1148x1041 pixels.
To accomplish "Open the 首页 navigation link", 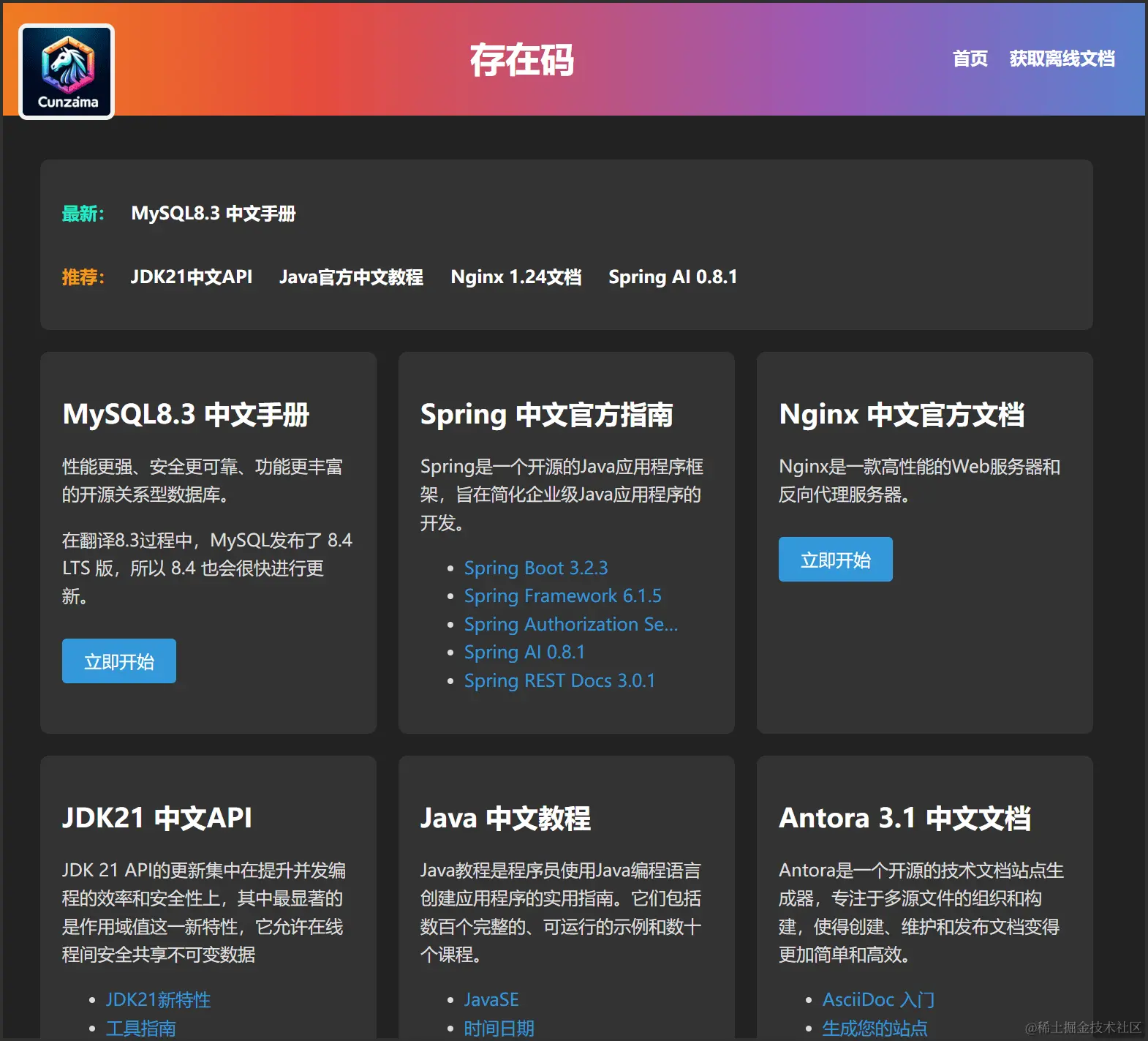I will point(970,59).
